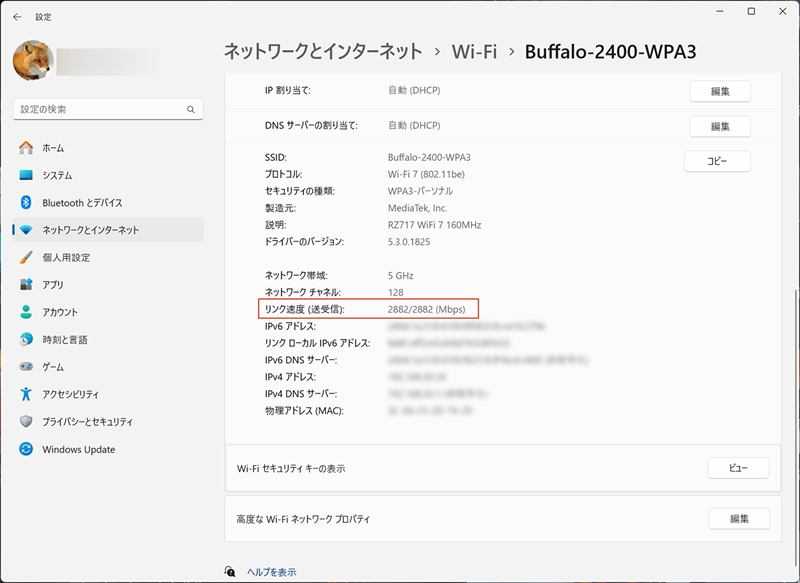
Task: Close the Settings window
Action: pos(783,11)
